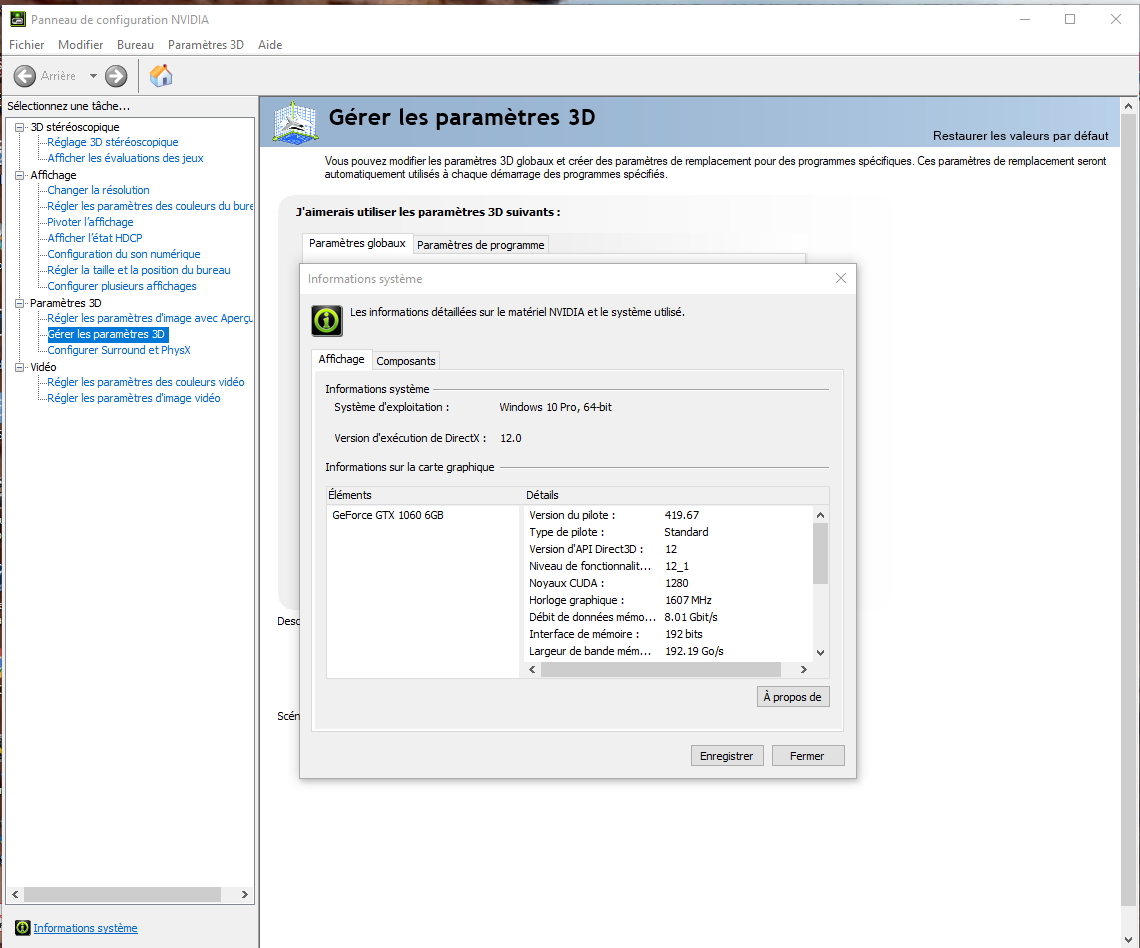Screen dimensions: 1140x948
Task: Click the 3D parameters header icon
Action: [295, 122]
